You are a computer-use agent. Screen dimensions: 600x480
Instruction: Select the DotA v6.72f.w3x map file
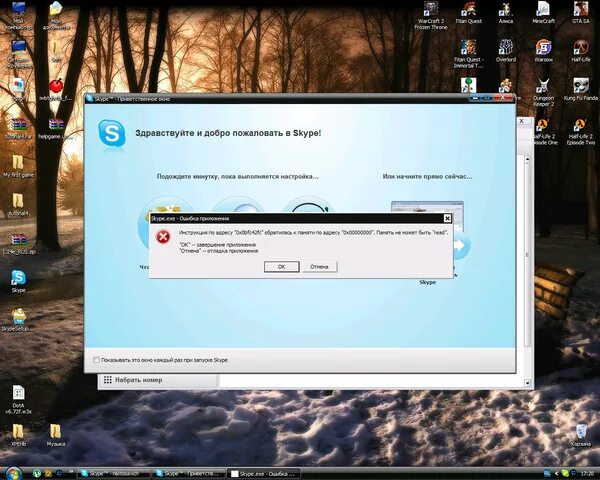(18, 400)
